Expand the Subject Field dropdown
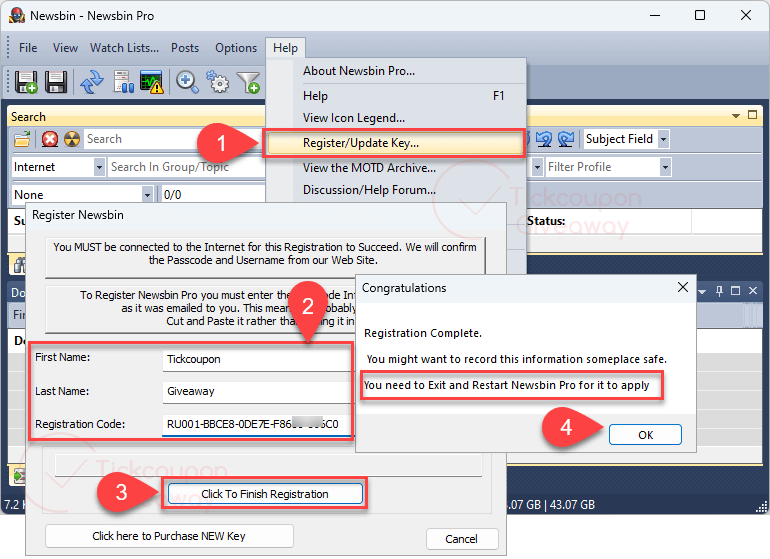Screen dimensions: 770x559 663,140
